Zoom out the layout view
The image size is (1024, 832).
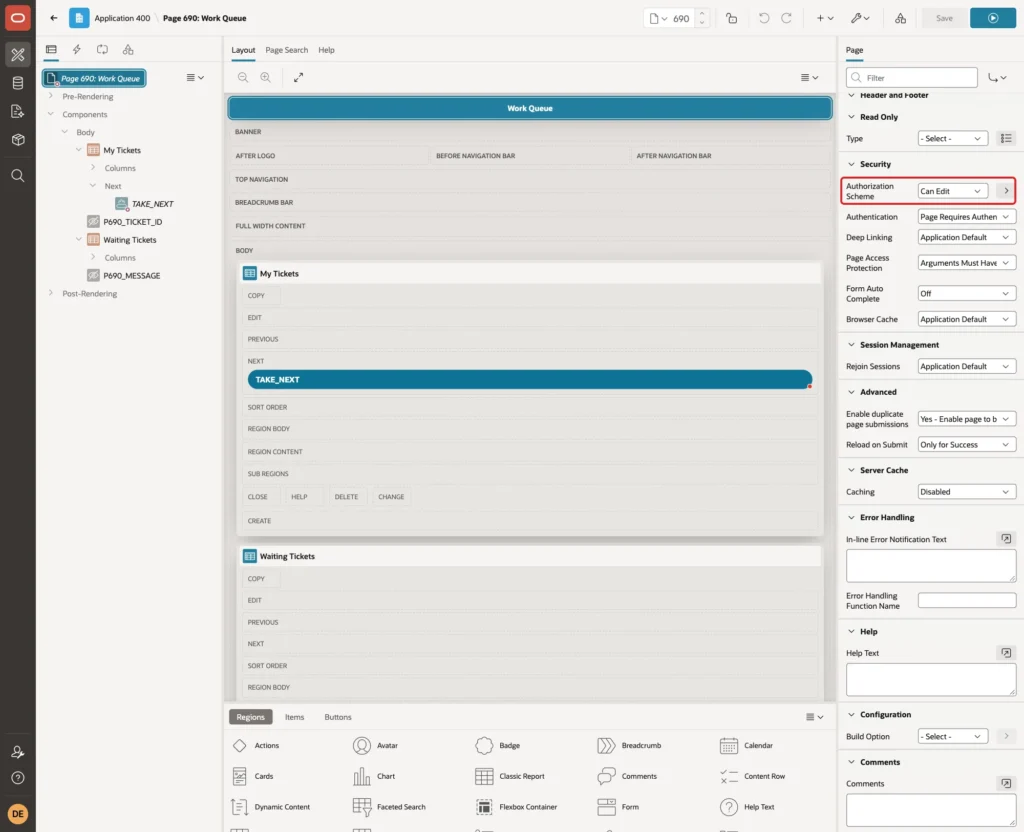(x=243, y=77)
